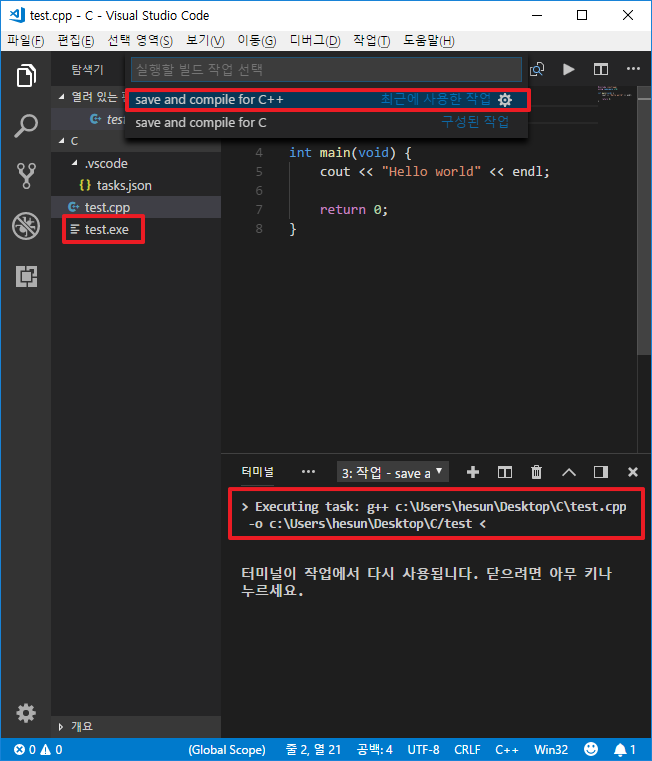This screenshot has height=761, width=652.
Task: Open the Search view in activity bar
Action: 26,126
